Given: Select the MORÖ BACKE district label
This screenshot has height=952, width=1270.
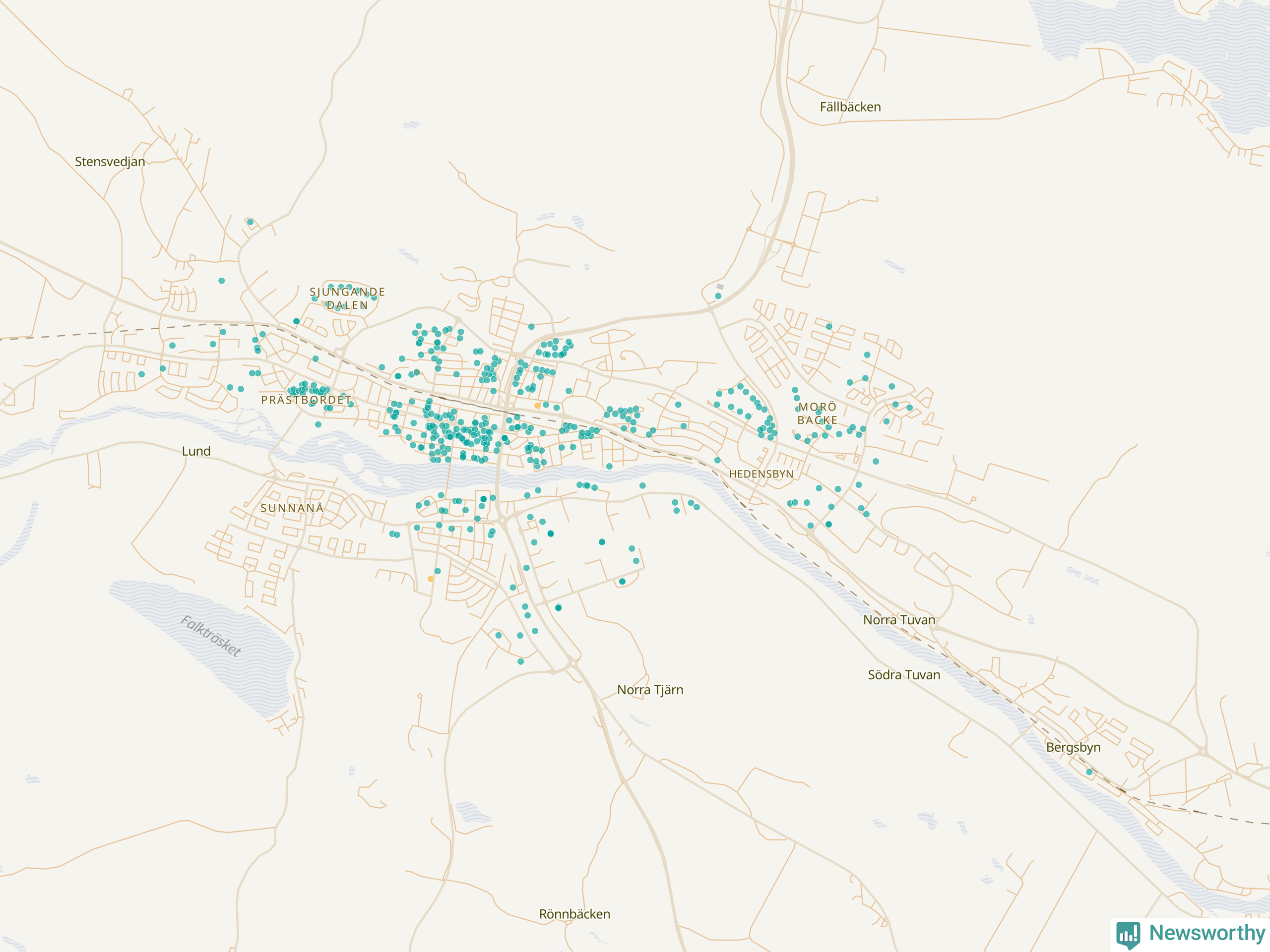Looking at the screenshot, I should click(817, 413).
